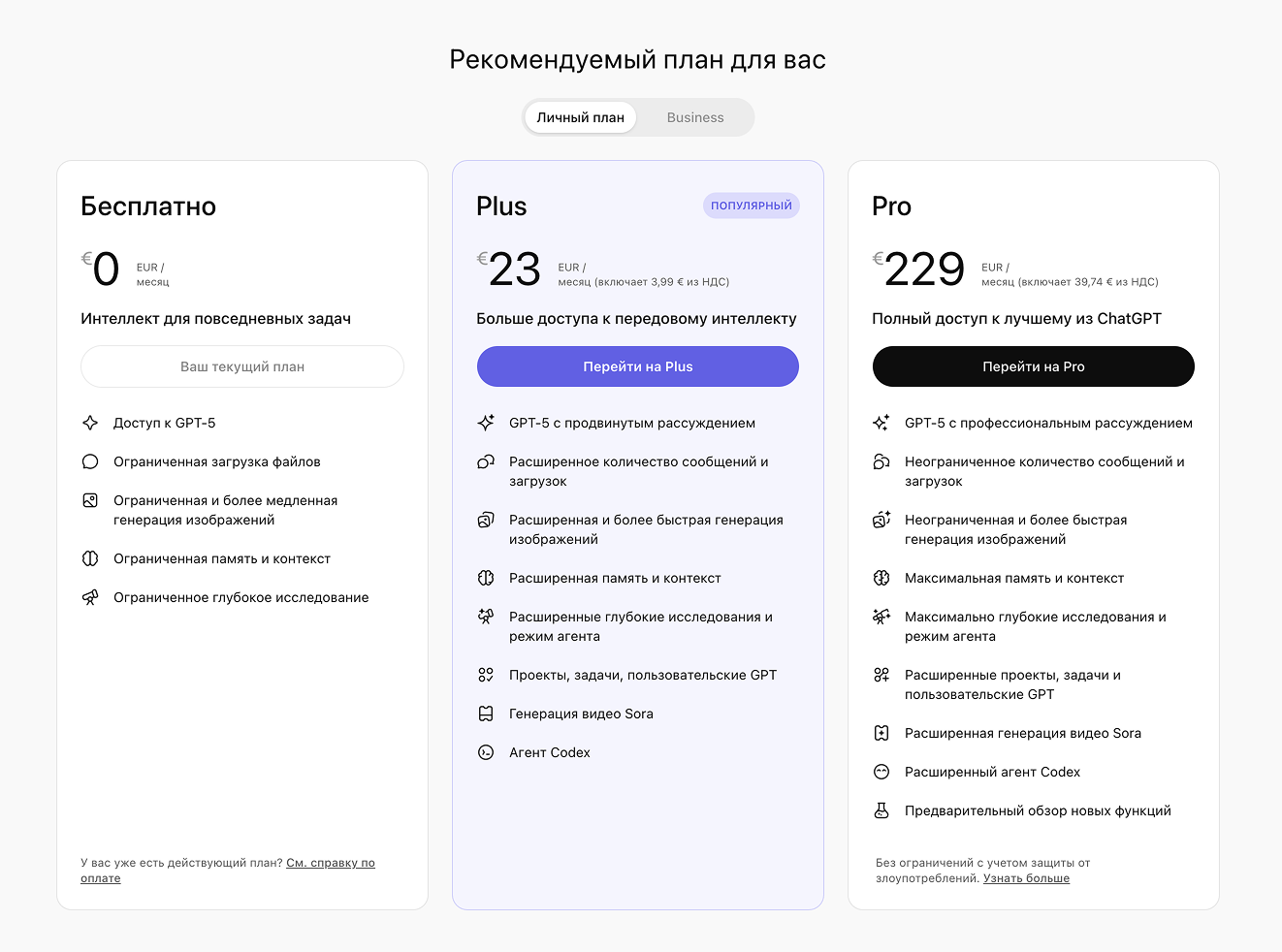Screen dimensions: 1282x952
Task: Click the Агент Codex terminal icon
Action: pos(486,752)
